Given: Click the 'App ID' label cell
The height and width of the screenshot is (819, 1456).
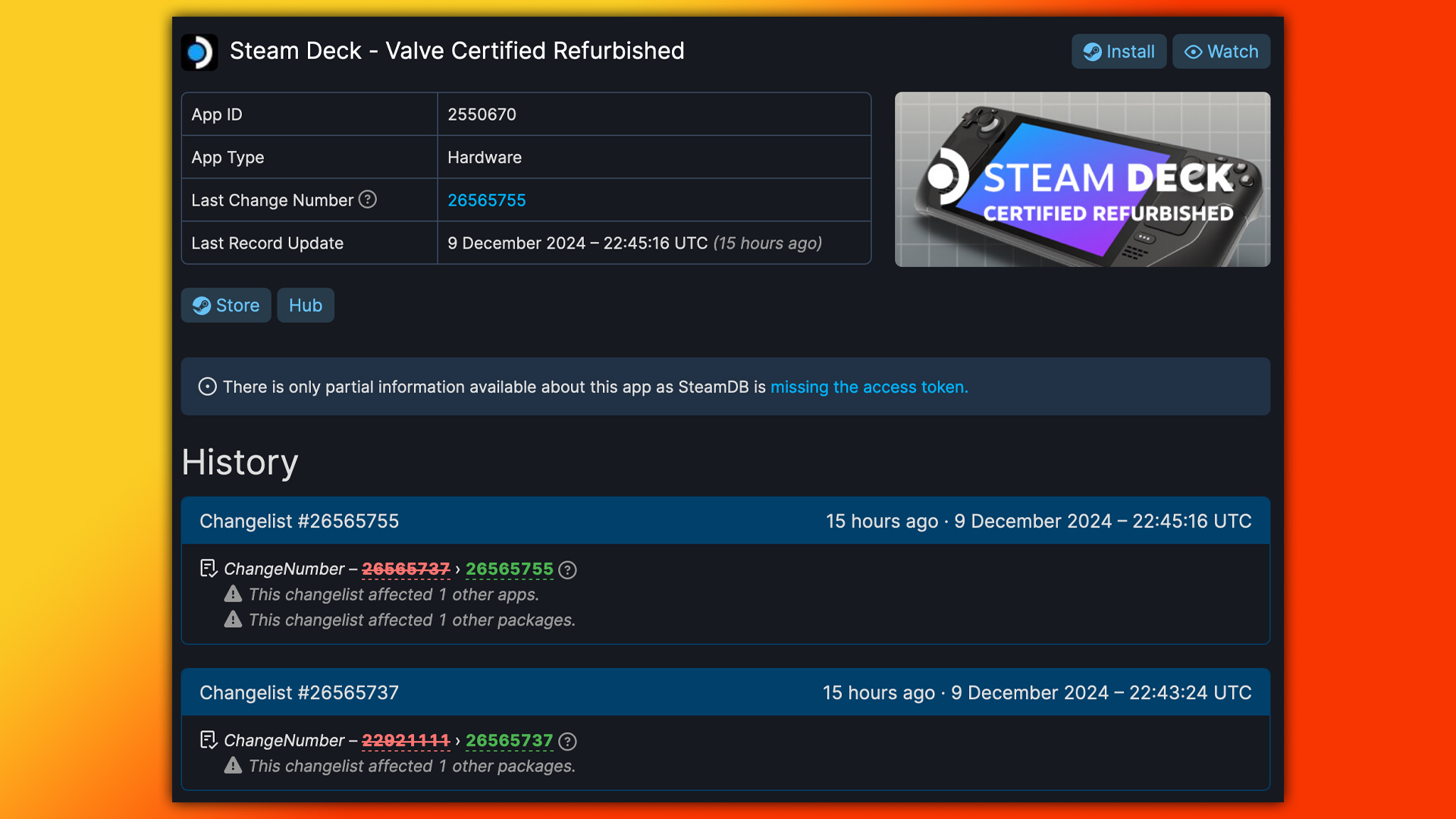Looking at the screenshot, I should (x=309, y=115).
